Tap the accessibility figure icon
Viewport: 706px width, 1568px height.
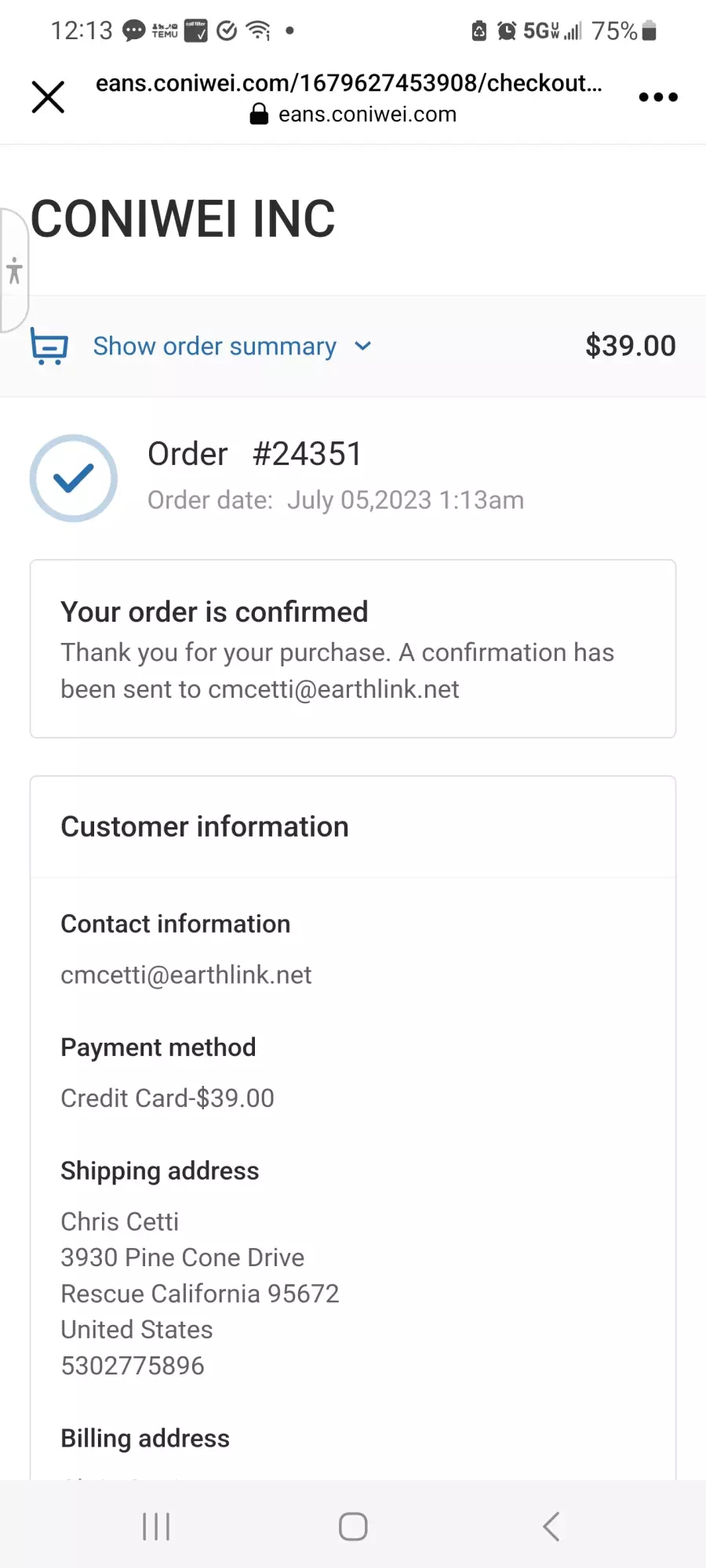14,270
